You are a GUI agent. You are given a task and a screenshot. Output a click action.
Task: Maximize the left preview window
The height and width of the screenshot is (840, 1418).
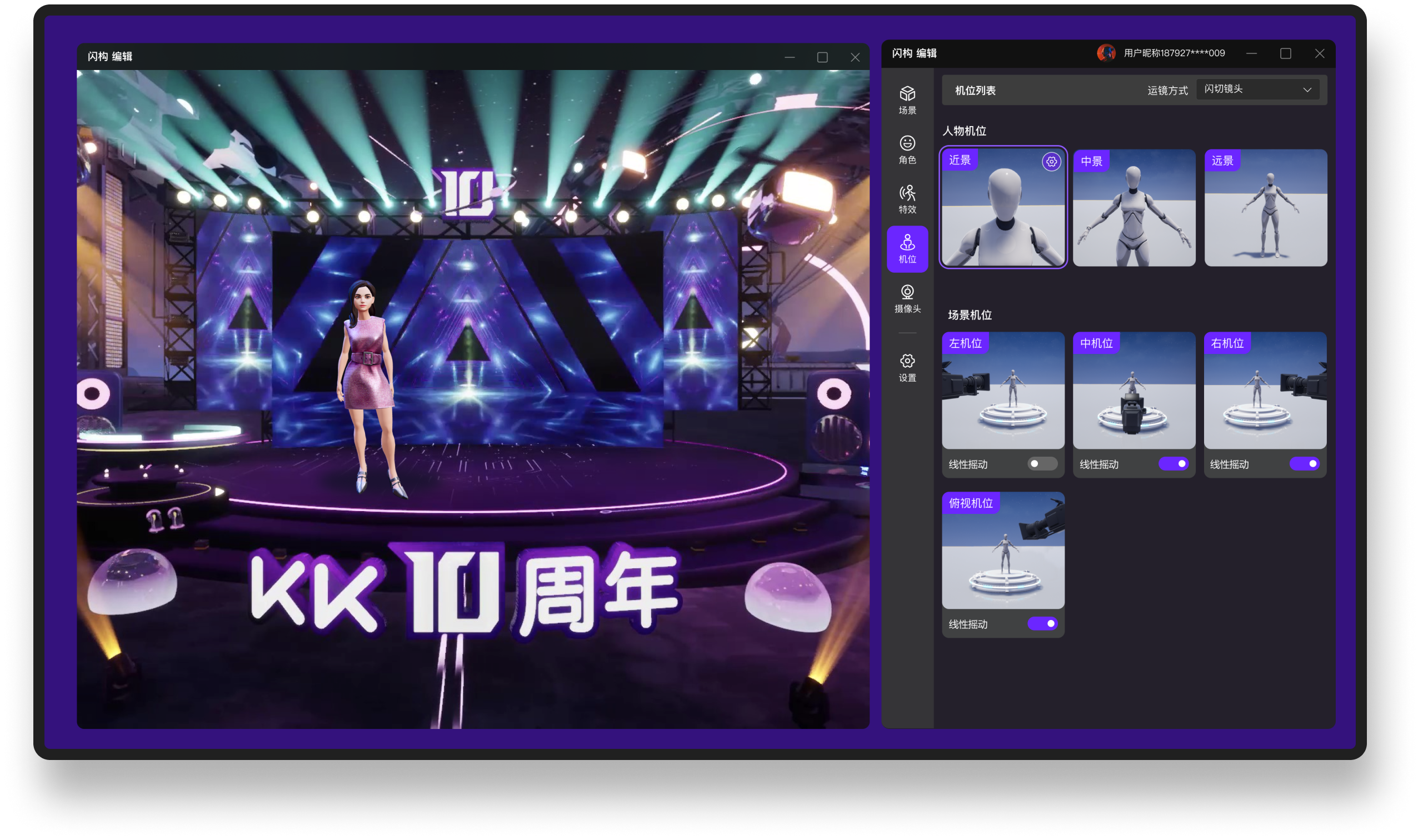822,57
